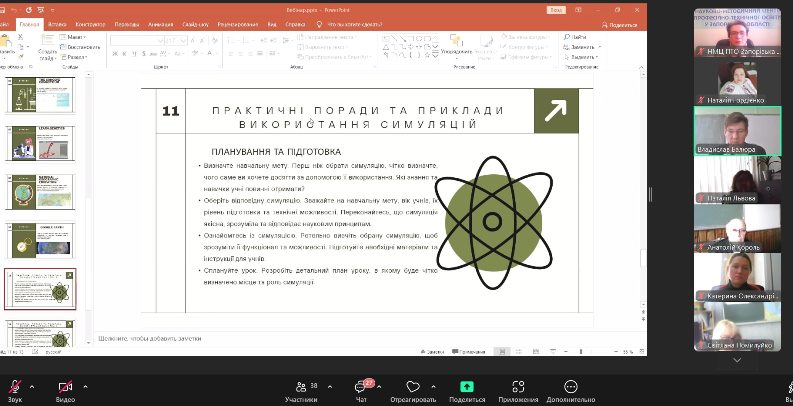Open the Приложения apps icon
793x406 pixels.
[x=518, y=387]
